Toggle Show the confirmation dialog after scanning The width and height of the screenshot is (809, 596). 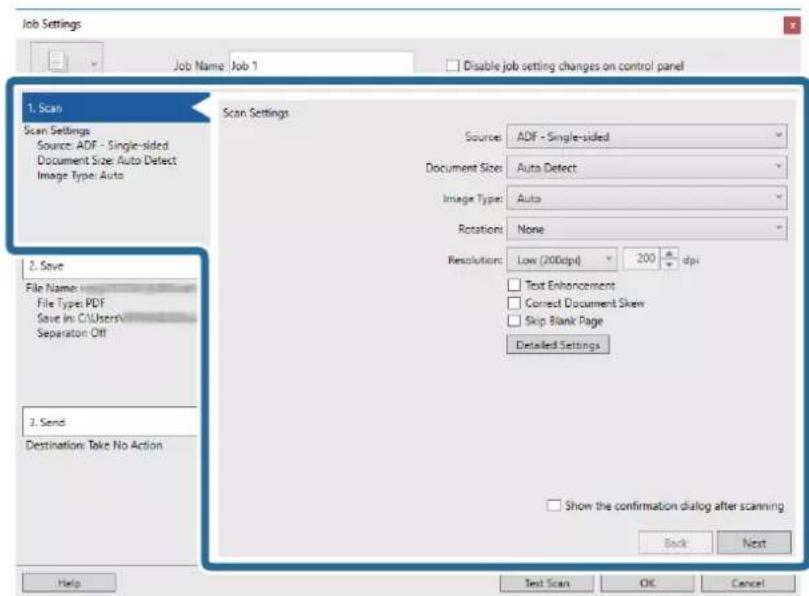tap(554, 505)
